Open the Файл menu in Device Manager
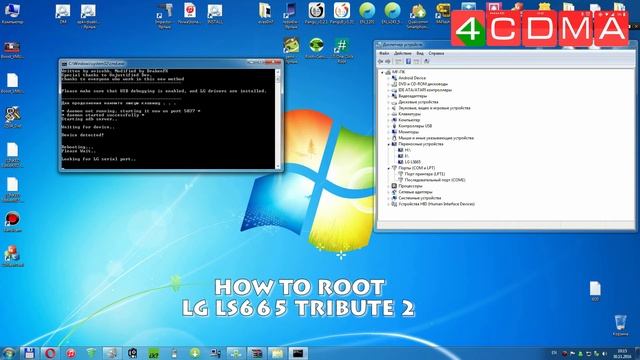Image resolution: width=640 pixels, height=360 pixels. [384, 53]
